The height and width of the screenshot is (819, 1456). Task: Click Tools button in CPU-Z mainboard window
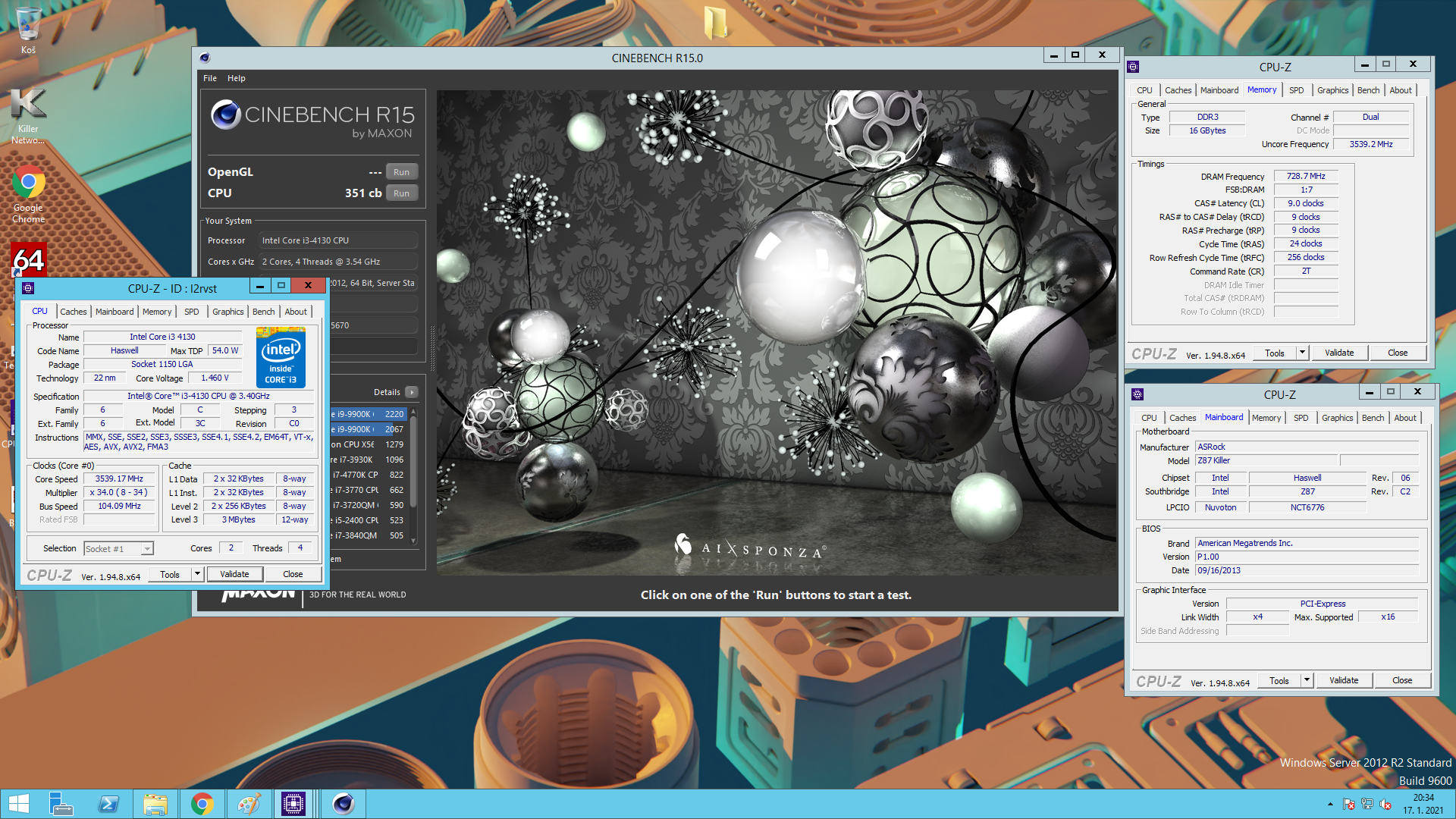click(x=1279, y=680)
